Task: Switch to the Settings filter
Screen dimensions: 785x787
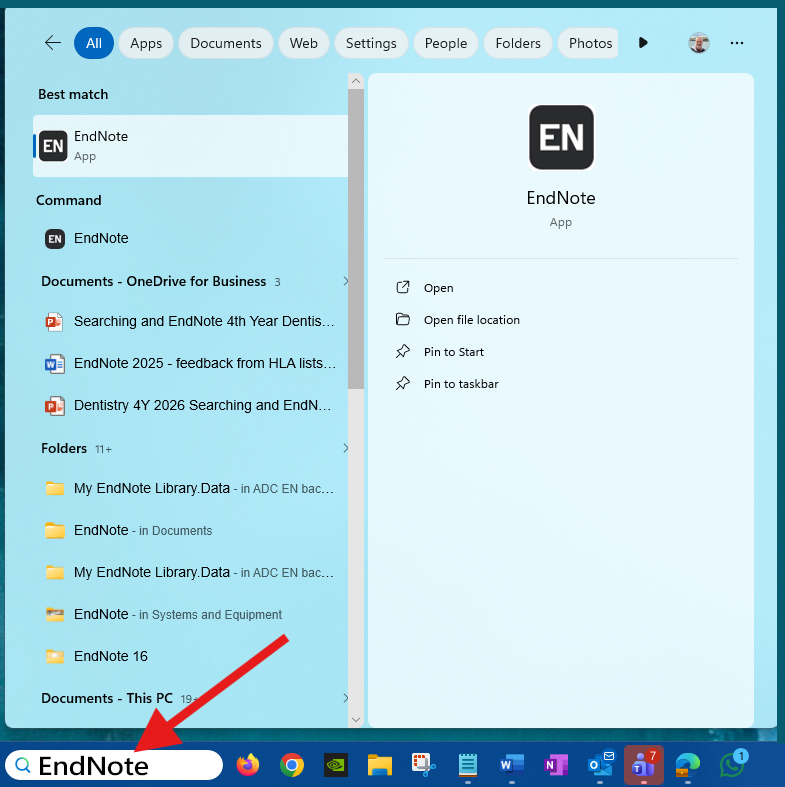Action: [371, 43]
